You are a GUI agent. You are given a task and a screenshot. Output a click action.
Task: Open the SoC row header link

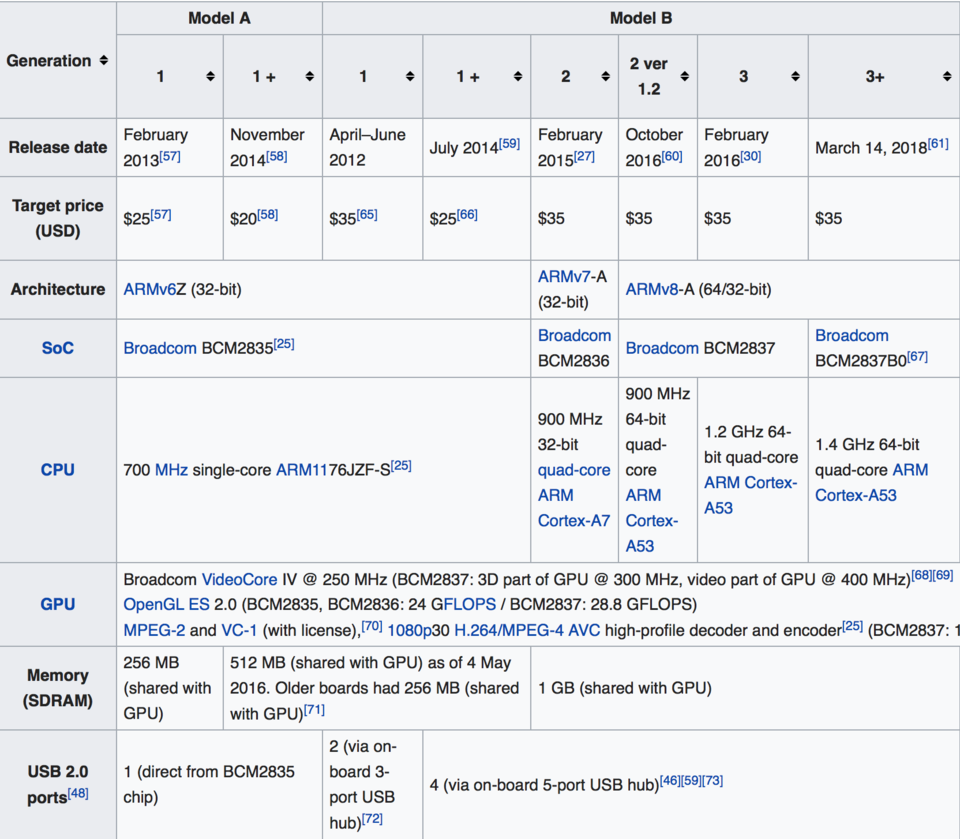click(x=58, y=348)
